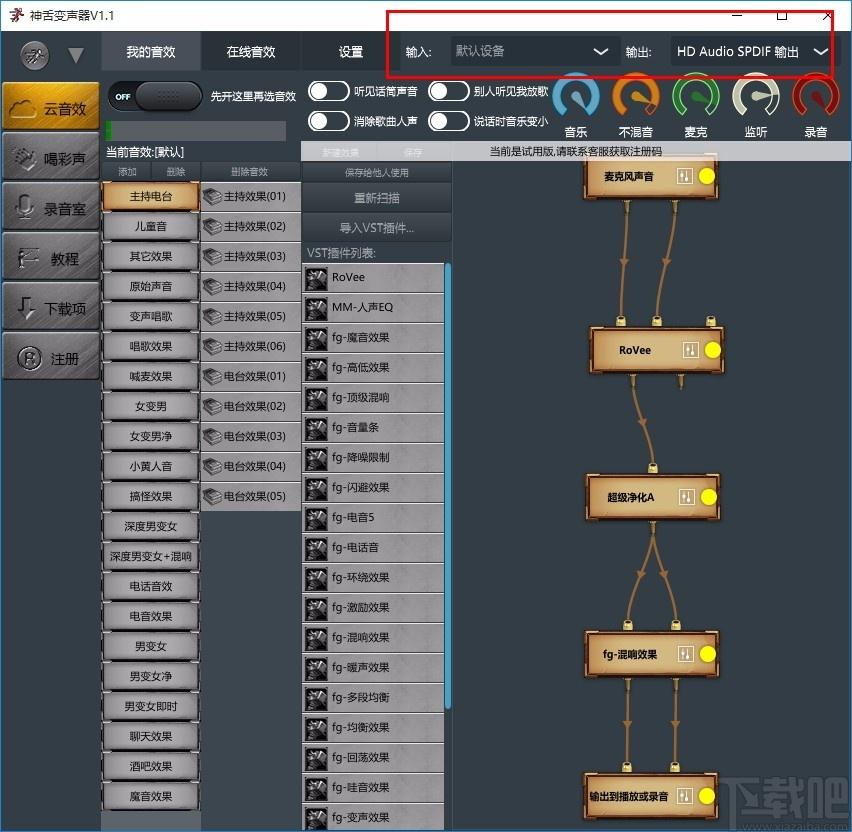Switch to the 在线音效 tab

pos(250,52)
